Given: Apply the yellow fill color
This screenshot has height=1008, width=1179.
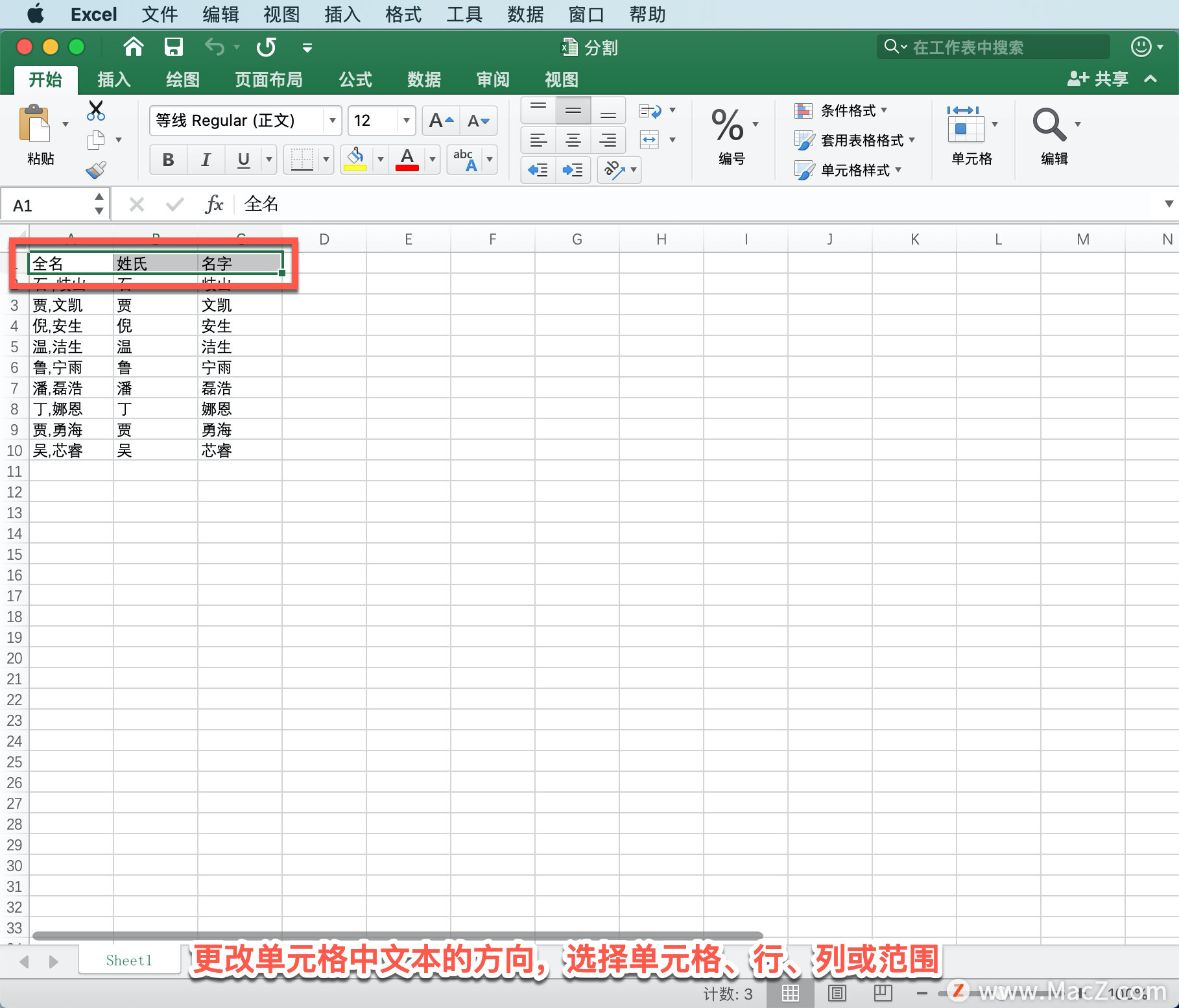Looking at the screenshot, I should (355, 160).
